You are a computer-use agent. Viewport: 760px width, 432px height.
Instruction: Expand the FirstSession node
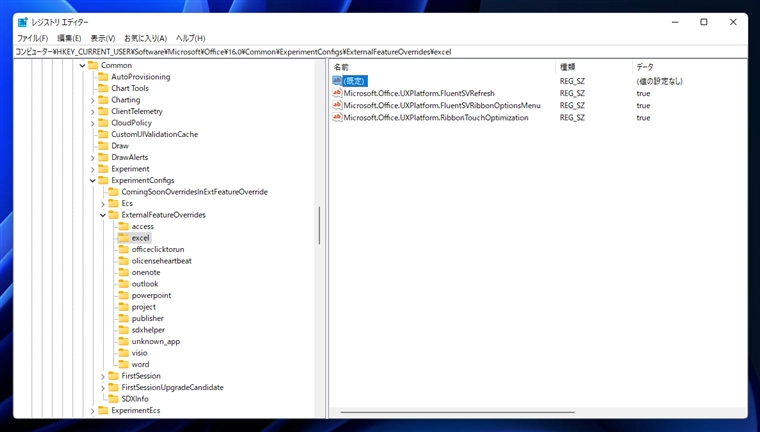(x=103, y=376)
